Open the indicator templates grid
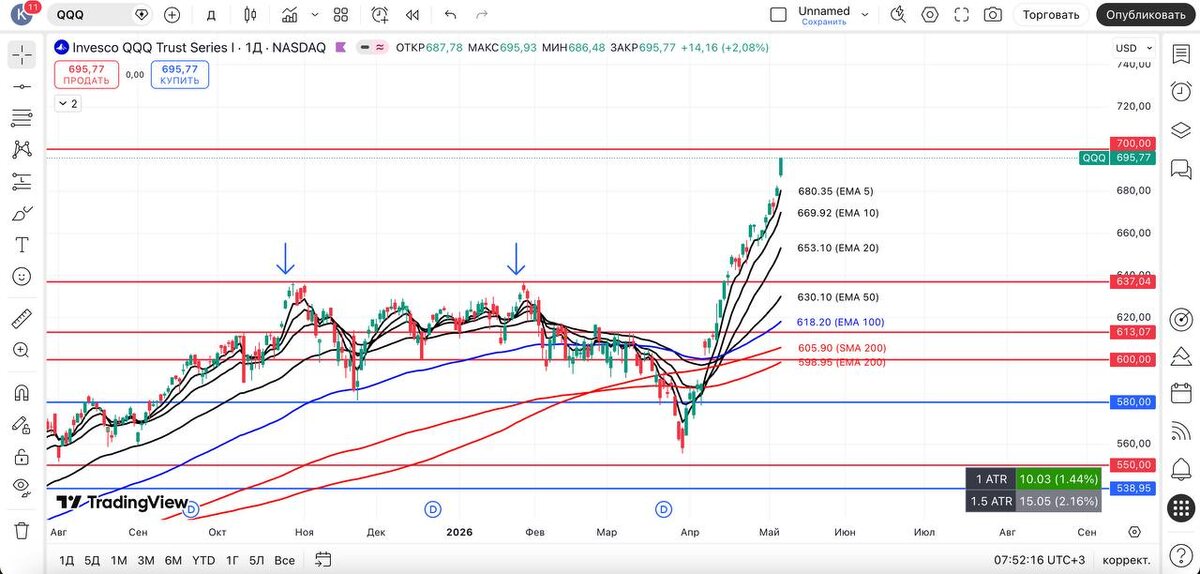 (341, 15)
